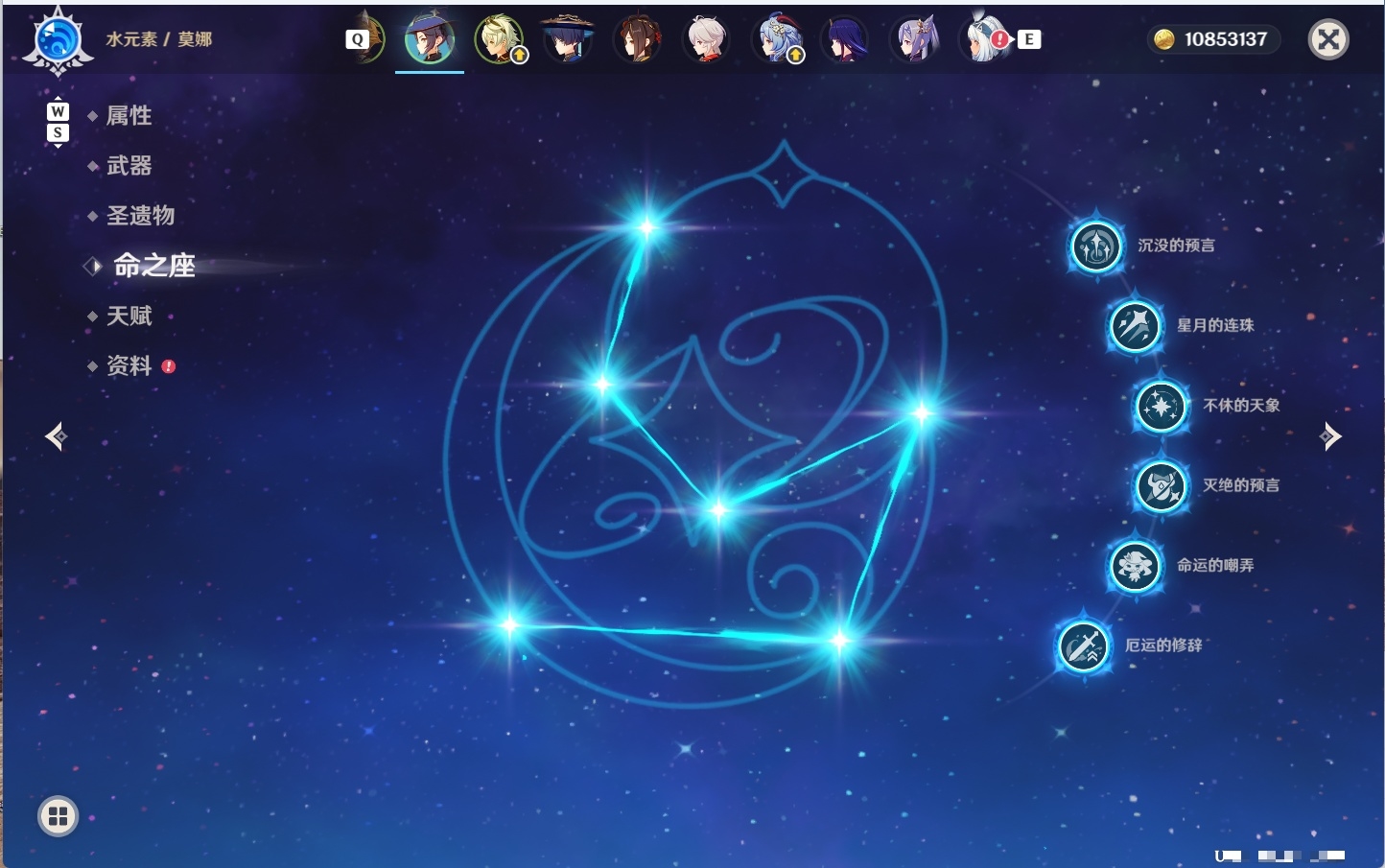Click the Q key prompt for previous character

(x=357, y=39)
